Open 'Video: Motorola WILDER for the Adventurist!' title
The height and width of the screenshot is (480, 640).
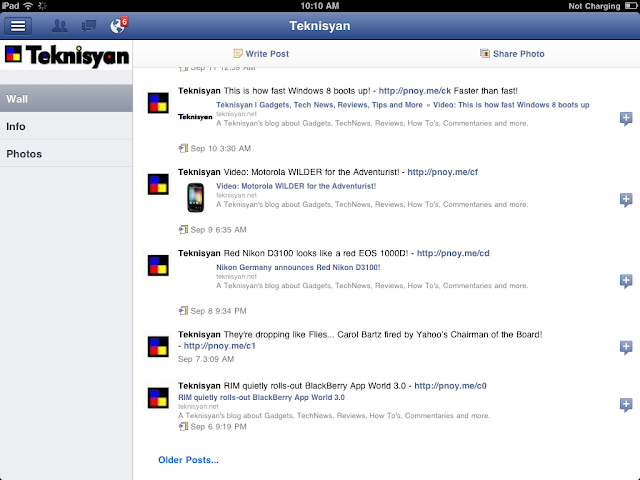tap(296, 186)
